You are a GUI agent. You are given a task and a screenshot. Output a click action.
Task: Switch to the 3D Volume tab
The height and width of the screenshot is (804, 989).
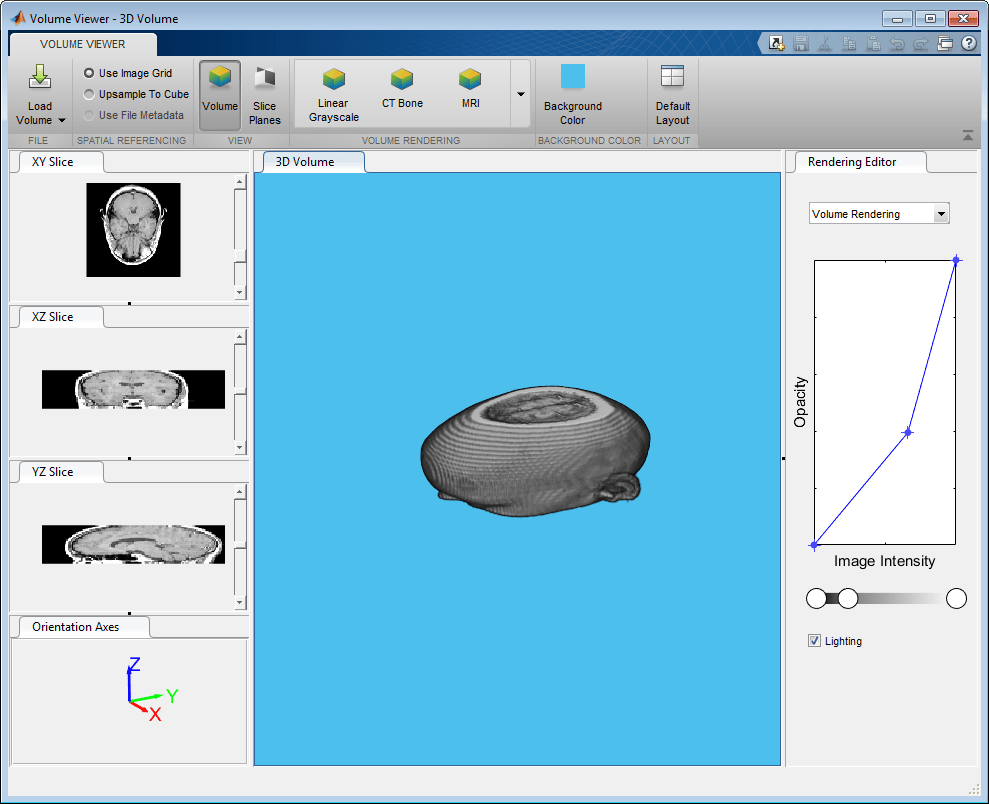pos(311,161)
